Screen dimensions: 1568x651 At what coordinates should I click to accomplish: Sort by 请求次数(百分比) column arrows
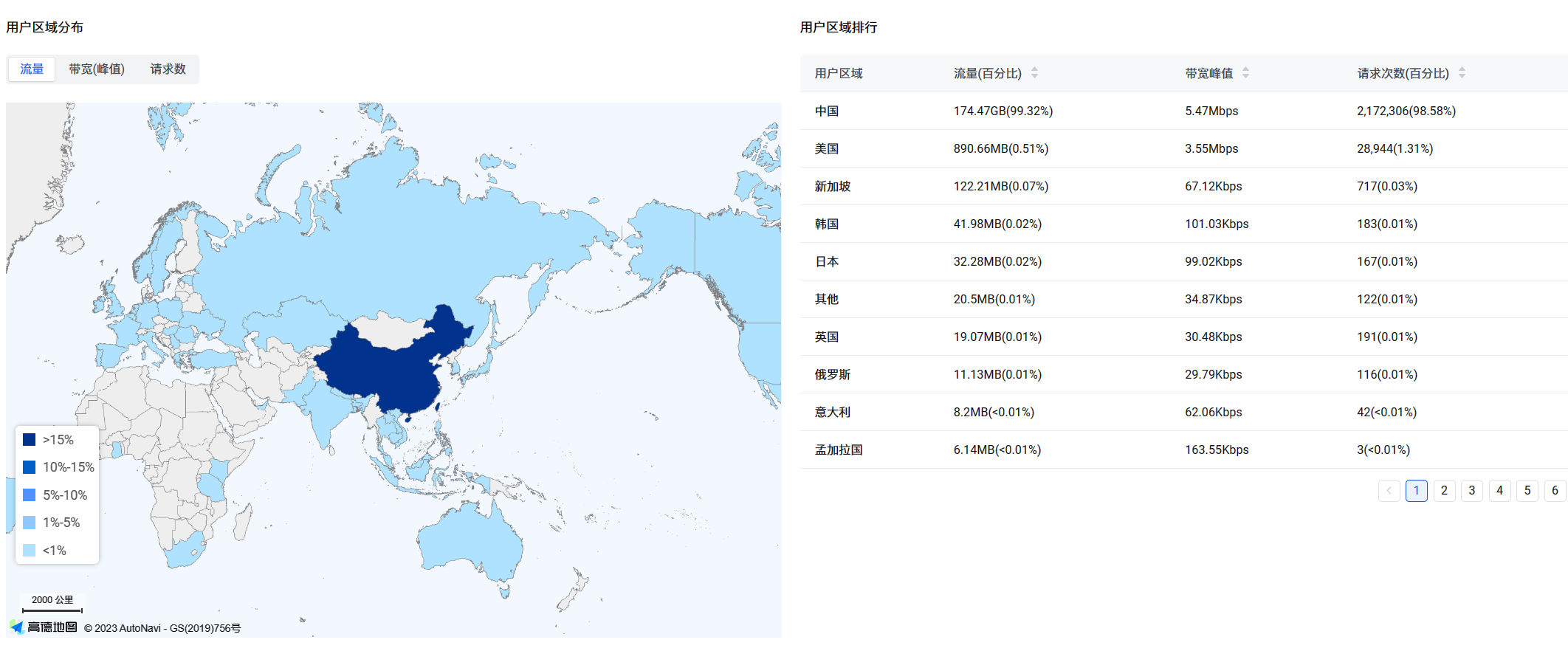1462,72
